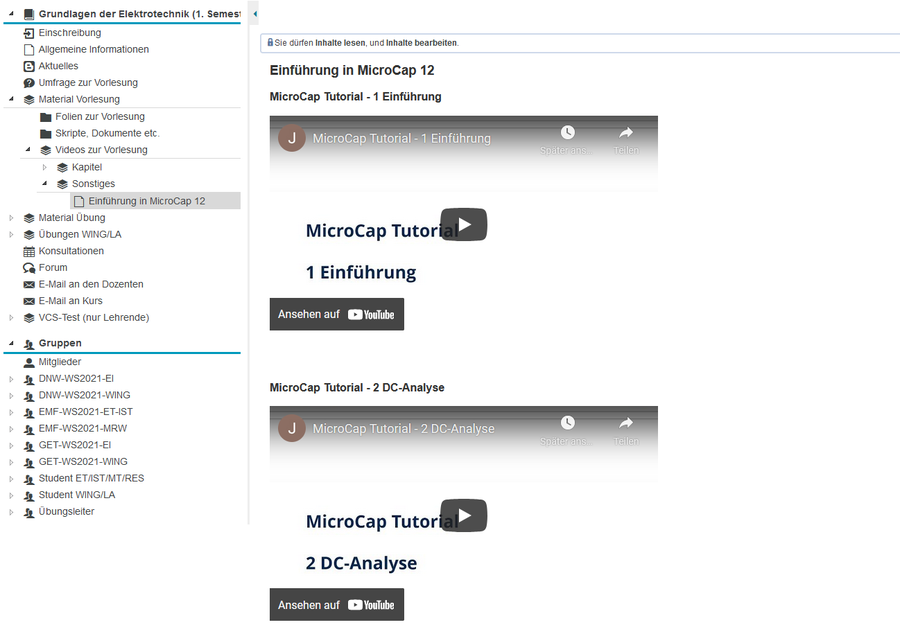Viewport: 900px width, 636px height.
Task: Expand the Material Übung node
Action: point(11,218)
